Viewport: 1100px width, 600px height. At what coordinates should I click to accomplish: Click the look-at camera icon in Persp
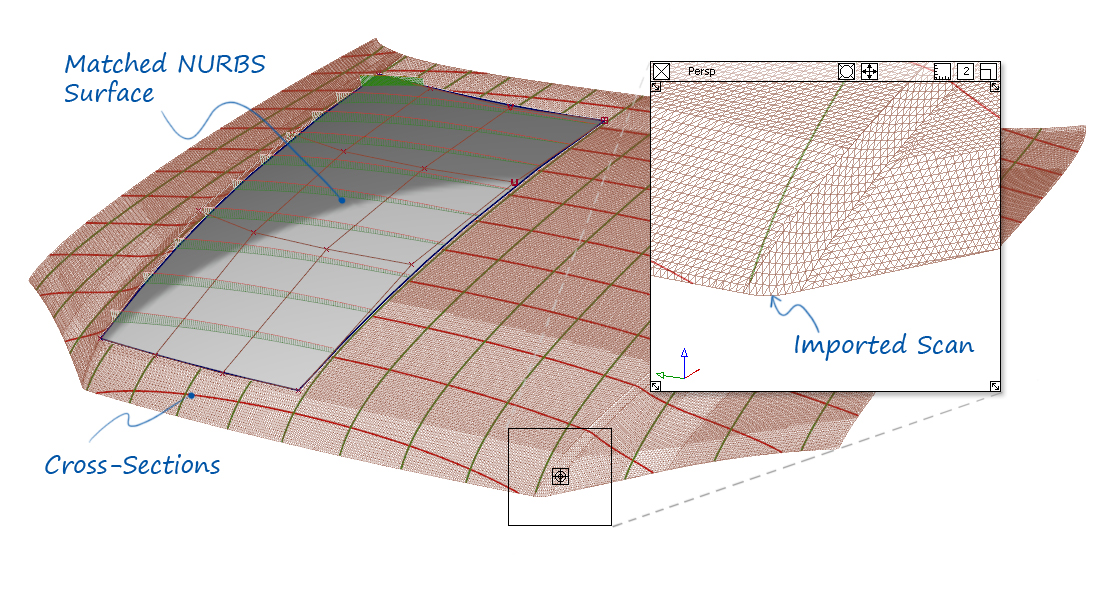pyautogui.click(x=846, y=72)
